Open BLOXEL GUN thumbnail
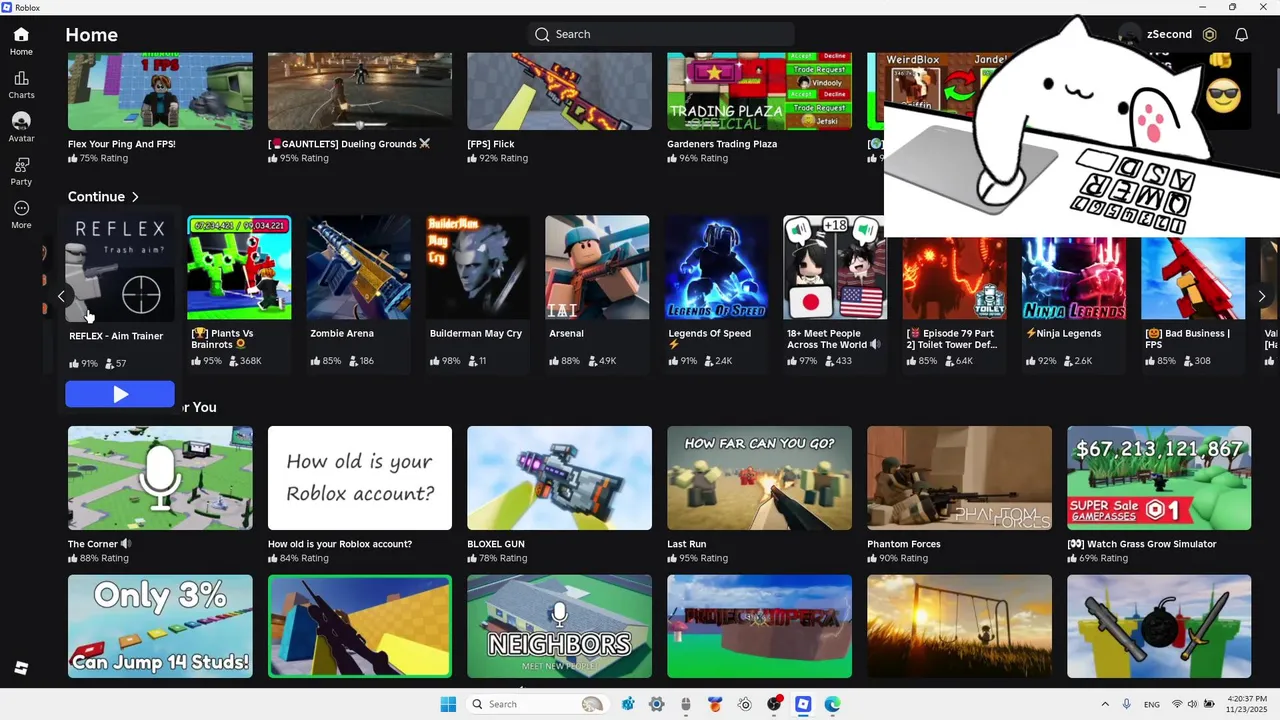This screenshot has width=1280, height=720. 559,478
